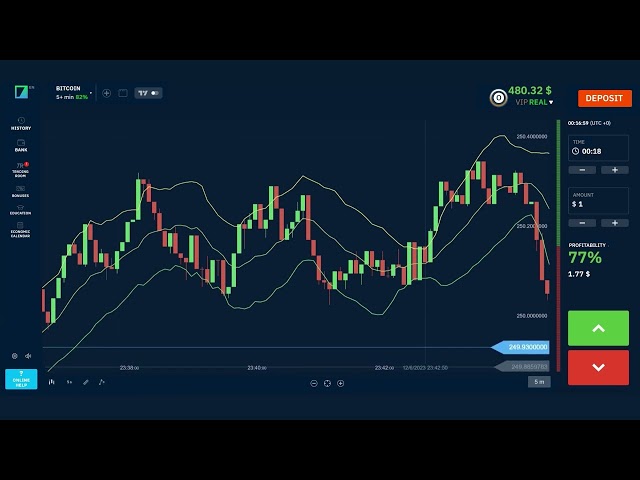
Task: Click the Time 00:18 field
Action: point(598,148)
